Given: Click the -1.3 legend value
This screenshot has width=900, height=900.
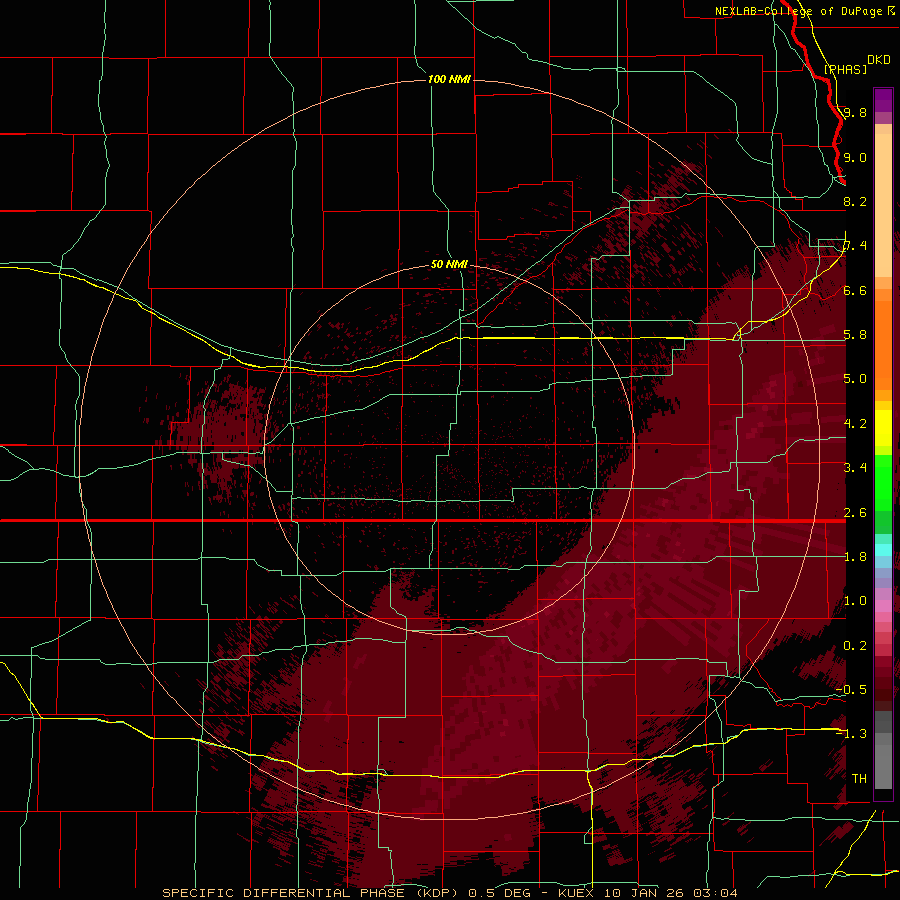Looking at the screenshot, I should tap(851, 734).
